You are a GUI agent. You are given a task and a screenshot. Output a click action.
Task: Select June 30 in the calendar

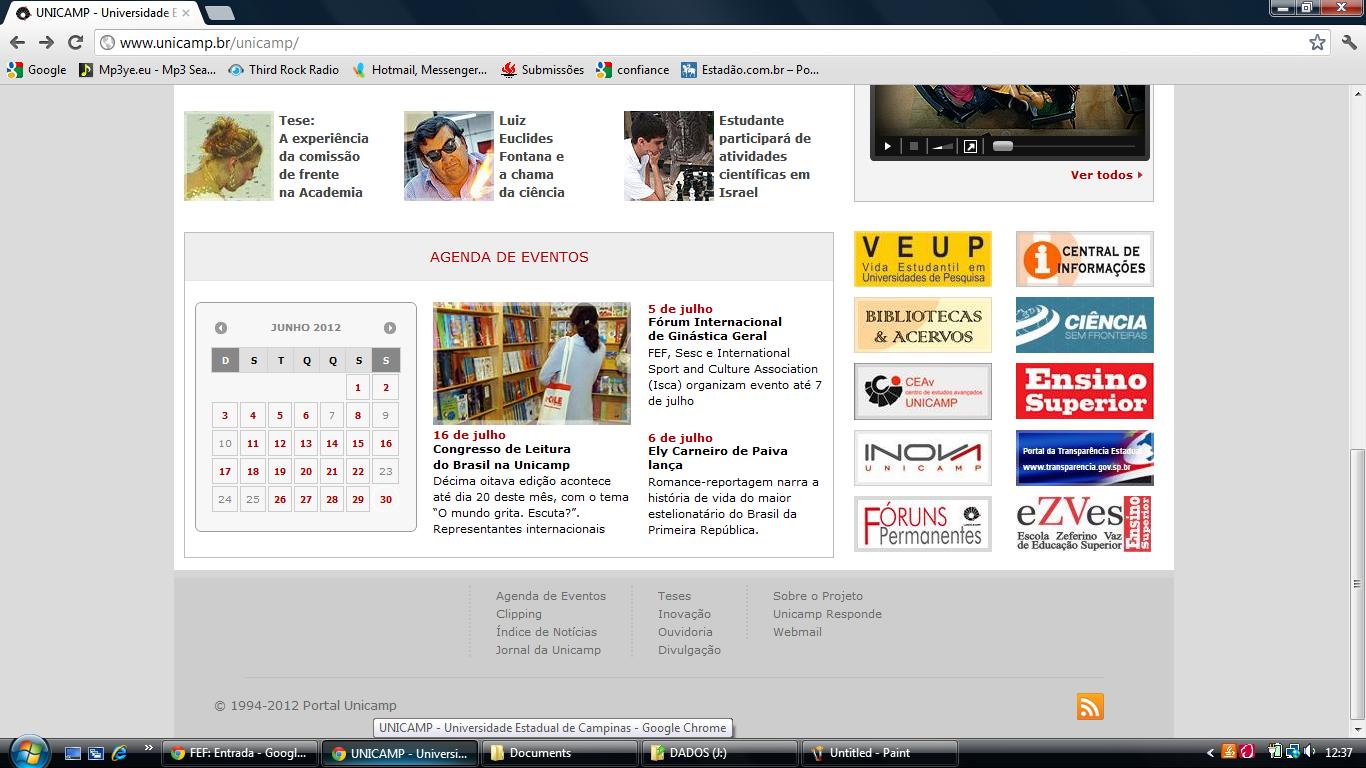point(386,500)
